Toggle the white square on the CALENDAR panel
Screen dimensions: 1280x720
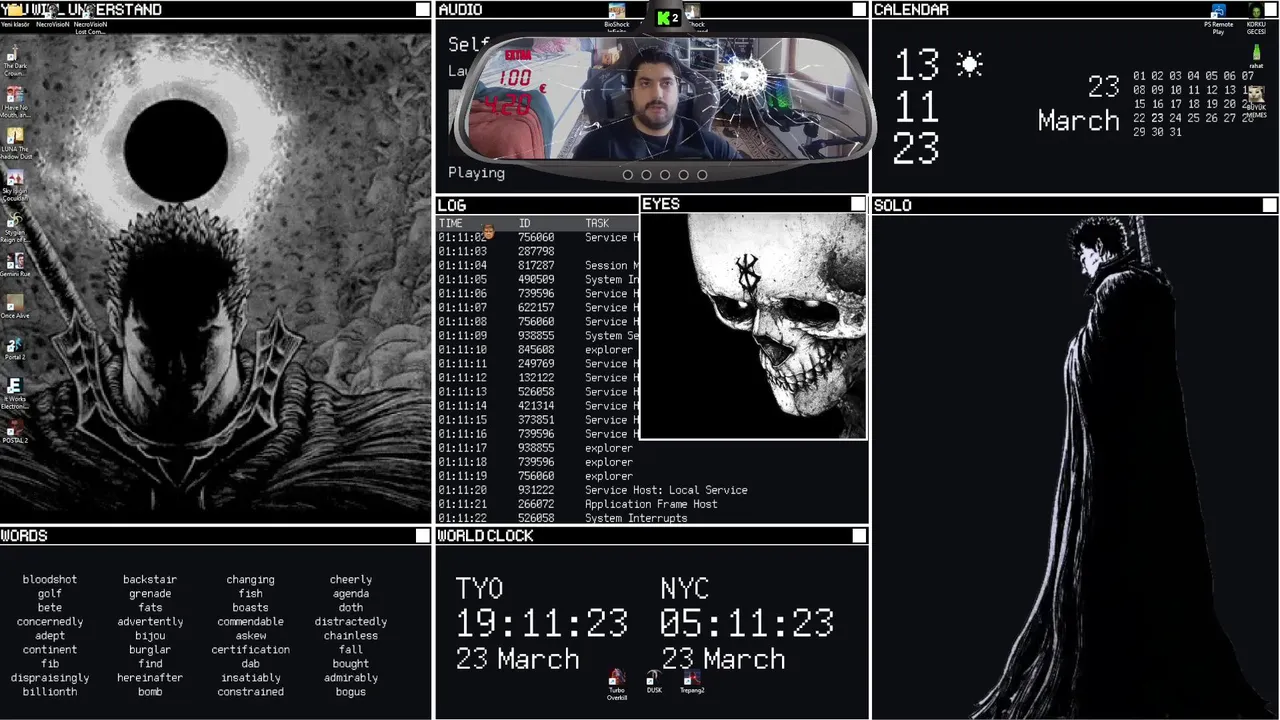coord(1269,9)
